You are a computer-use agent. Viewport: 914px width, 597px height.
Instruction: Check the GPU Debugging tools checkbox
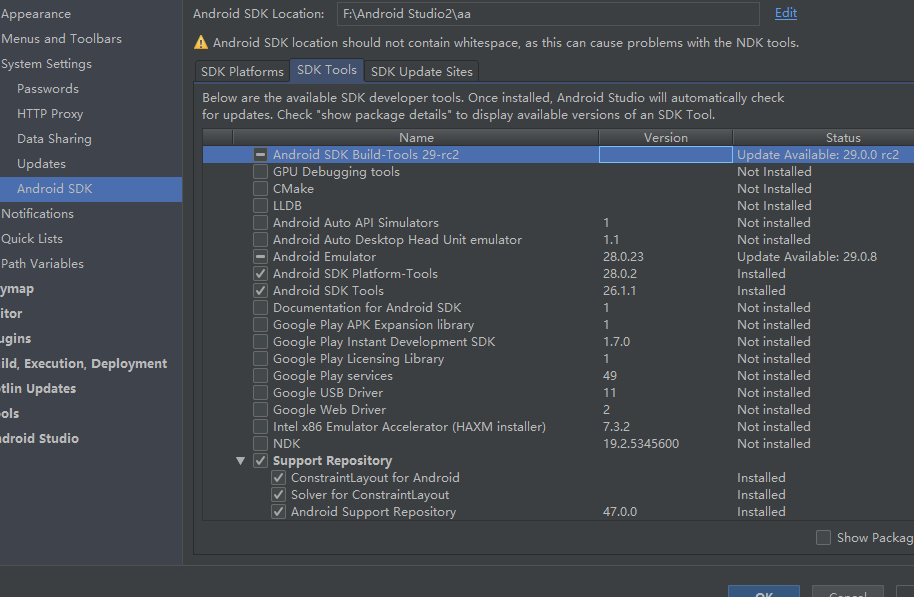261,172
